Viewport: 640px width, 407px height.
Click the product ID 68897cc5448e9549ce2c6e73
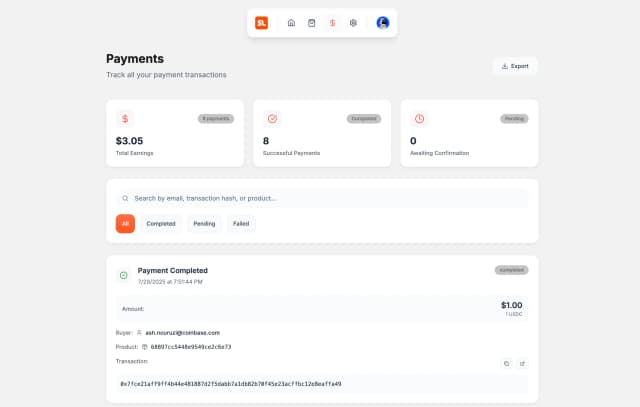tap(190, 347)
